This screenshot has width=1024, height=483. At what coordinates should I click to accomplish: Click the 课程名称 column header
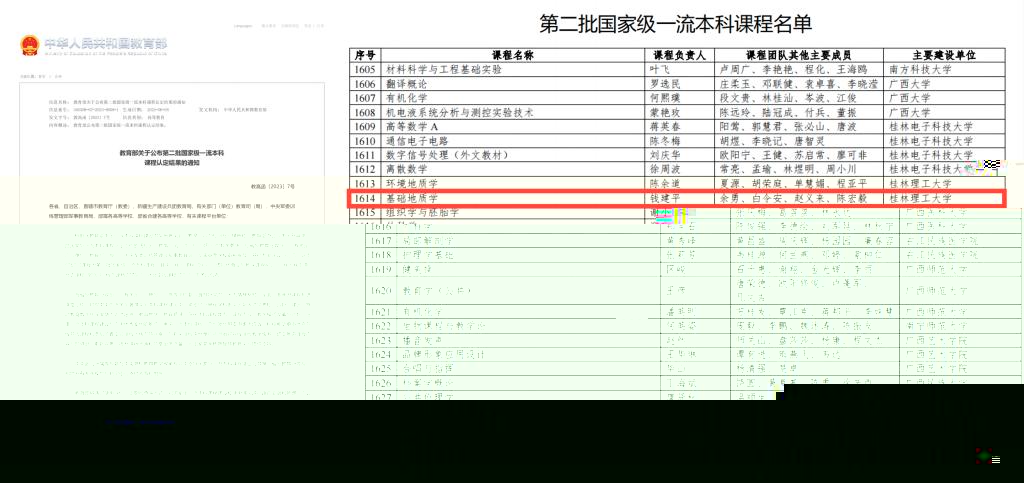(x=513, y=55)
